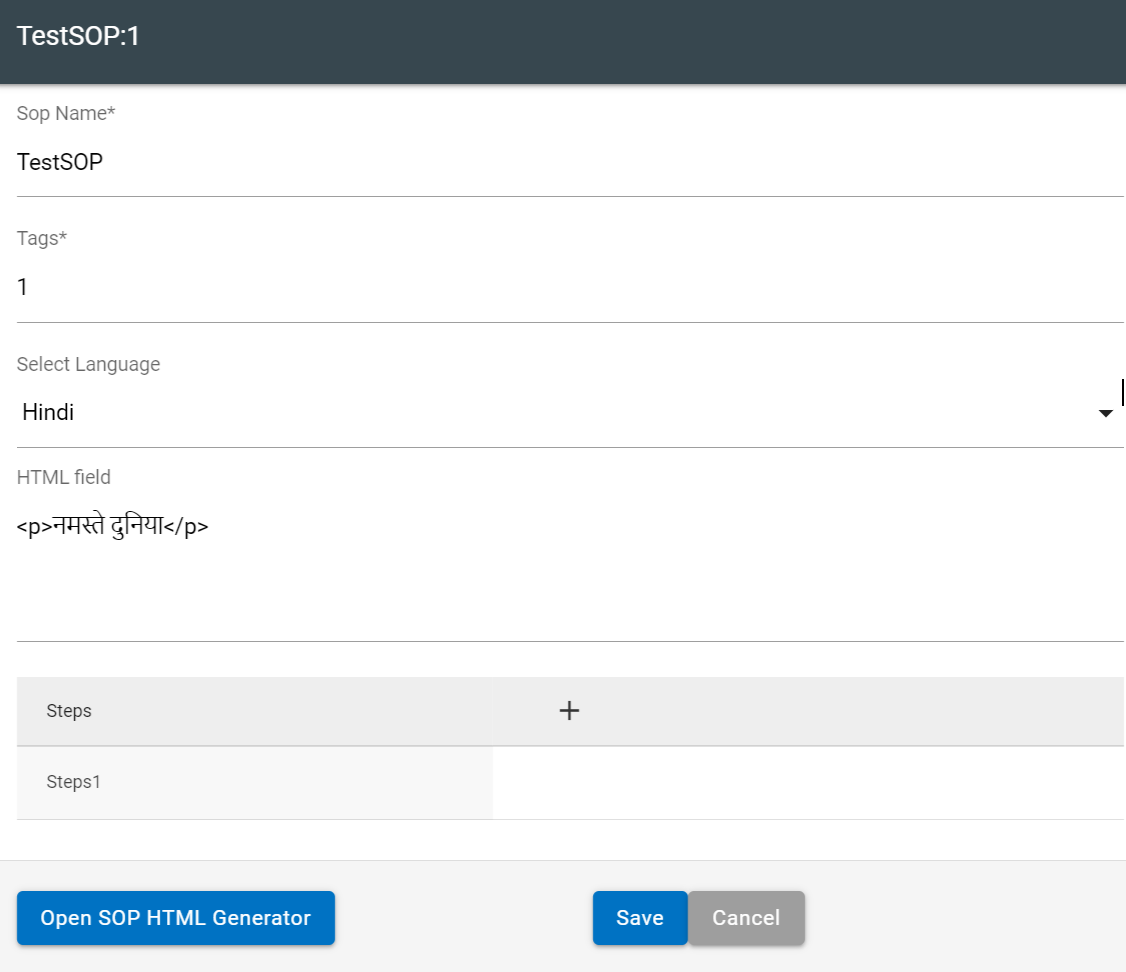
Task: Click the Hindi language value
Action: (x=47, y=412)
